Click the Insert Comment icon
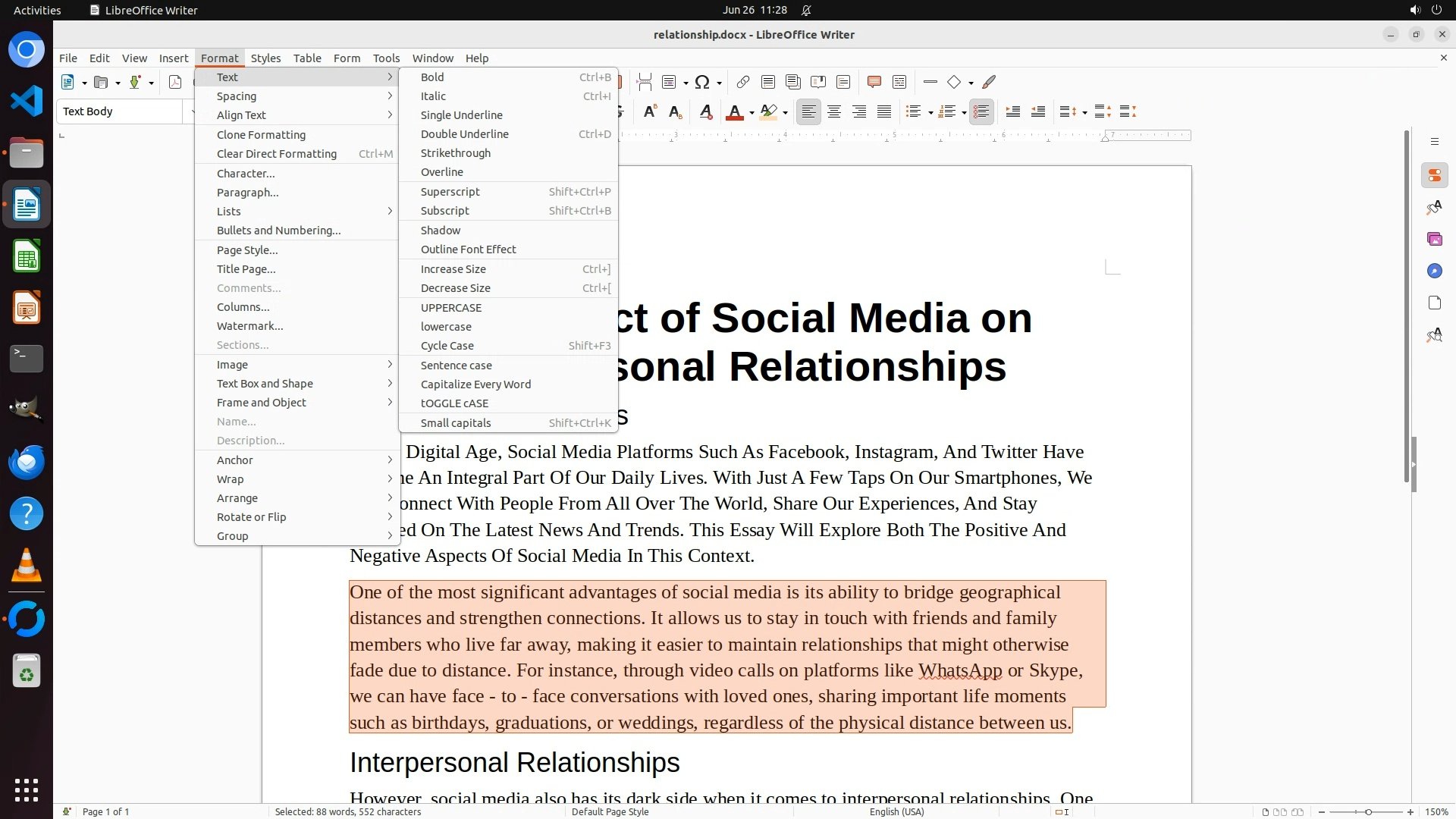Image resolution: width=1456 pixels, height=819 pixels. [x=874, y=83]
